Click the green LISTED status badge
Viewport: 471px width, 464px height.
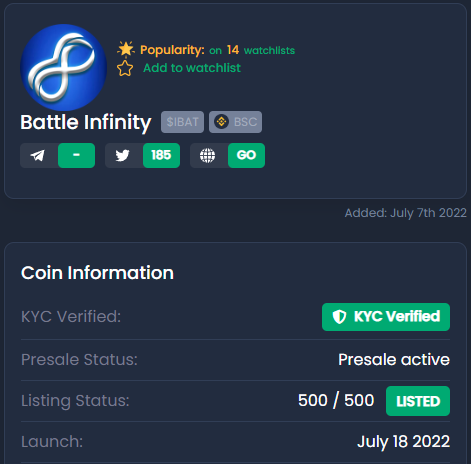click(418, 401)
